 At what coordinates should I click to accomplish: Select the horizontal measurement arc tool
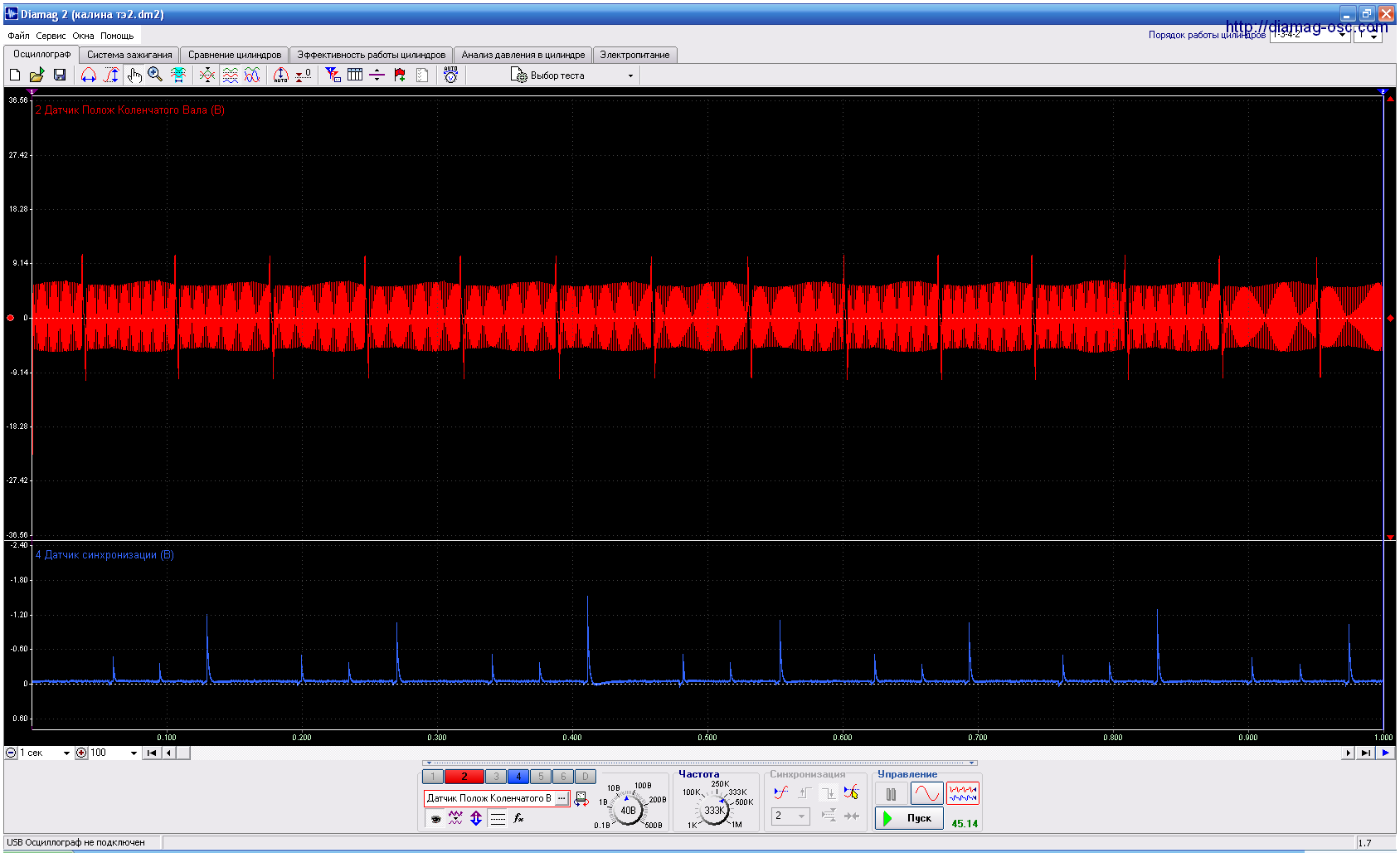point(89,75)
